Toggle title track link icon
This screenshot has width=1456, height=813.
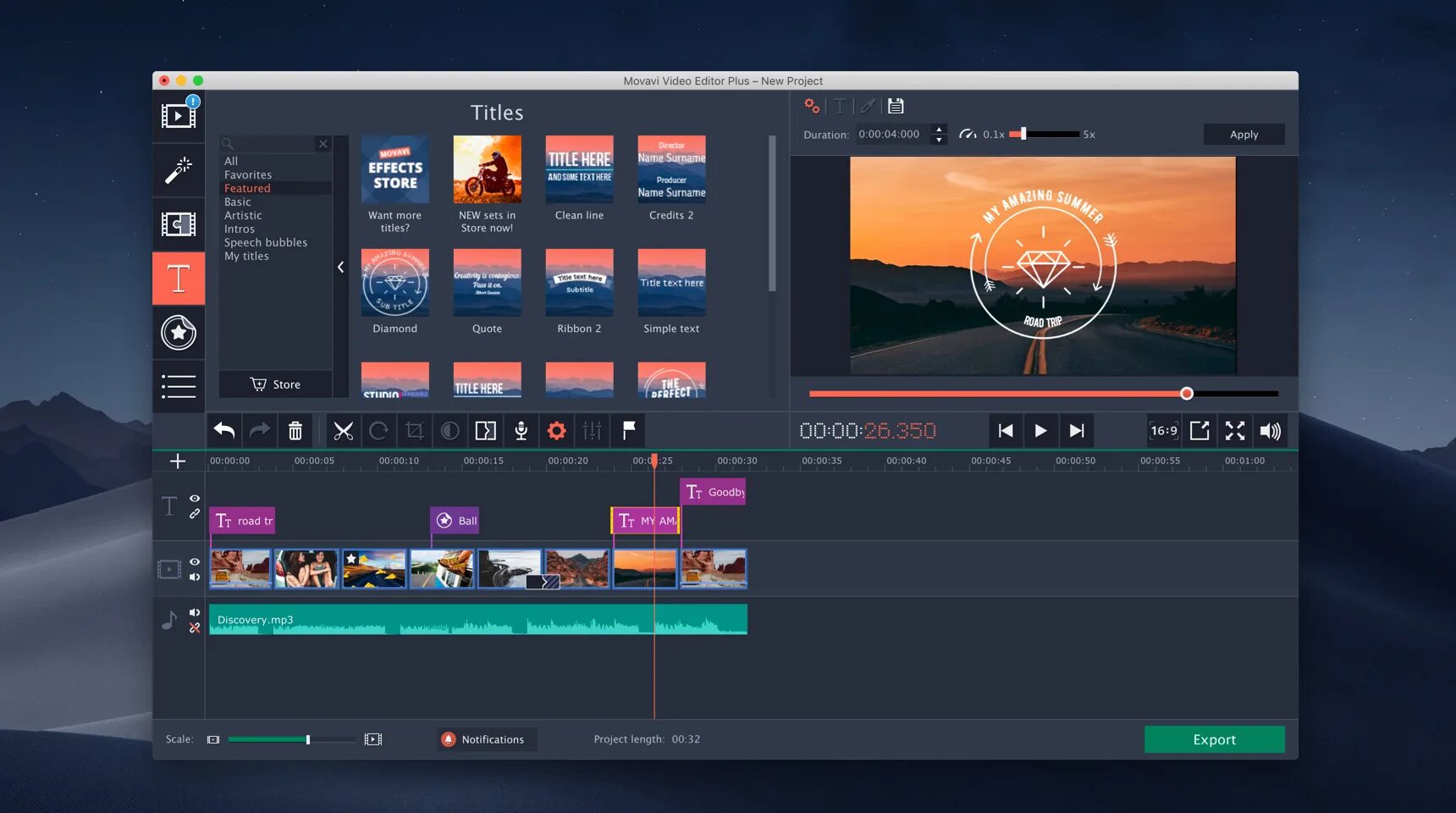tap(195, 513)
